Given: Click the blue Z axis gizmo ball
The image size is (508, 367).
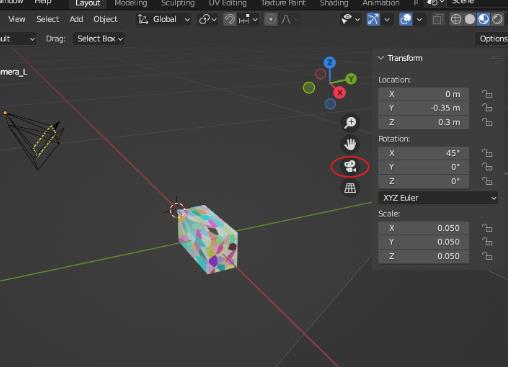Looking at the screenshot, I should [330, 62].
